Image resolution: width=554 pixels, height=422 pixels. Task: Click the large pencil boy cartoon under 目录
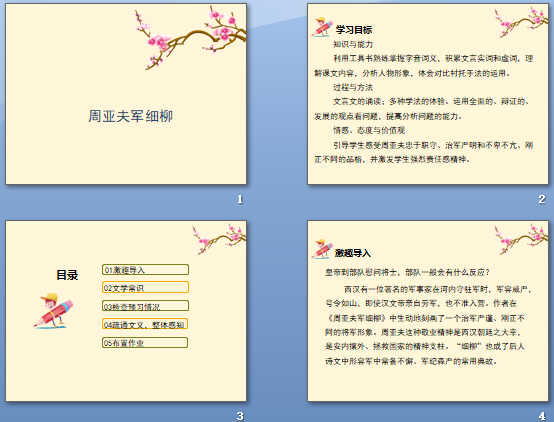[x=54, y=311]
